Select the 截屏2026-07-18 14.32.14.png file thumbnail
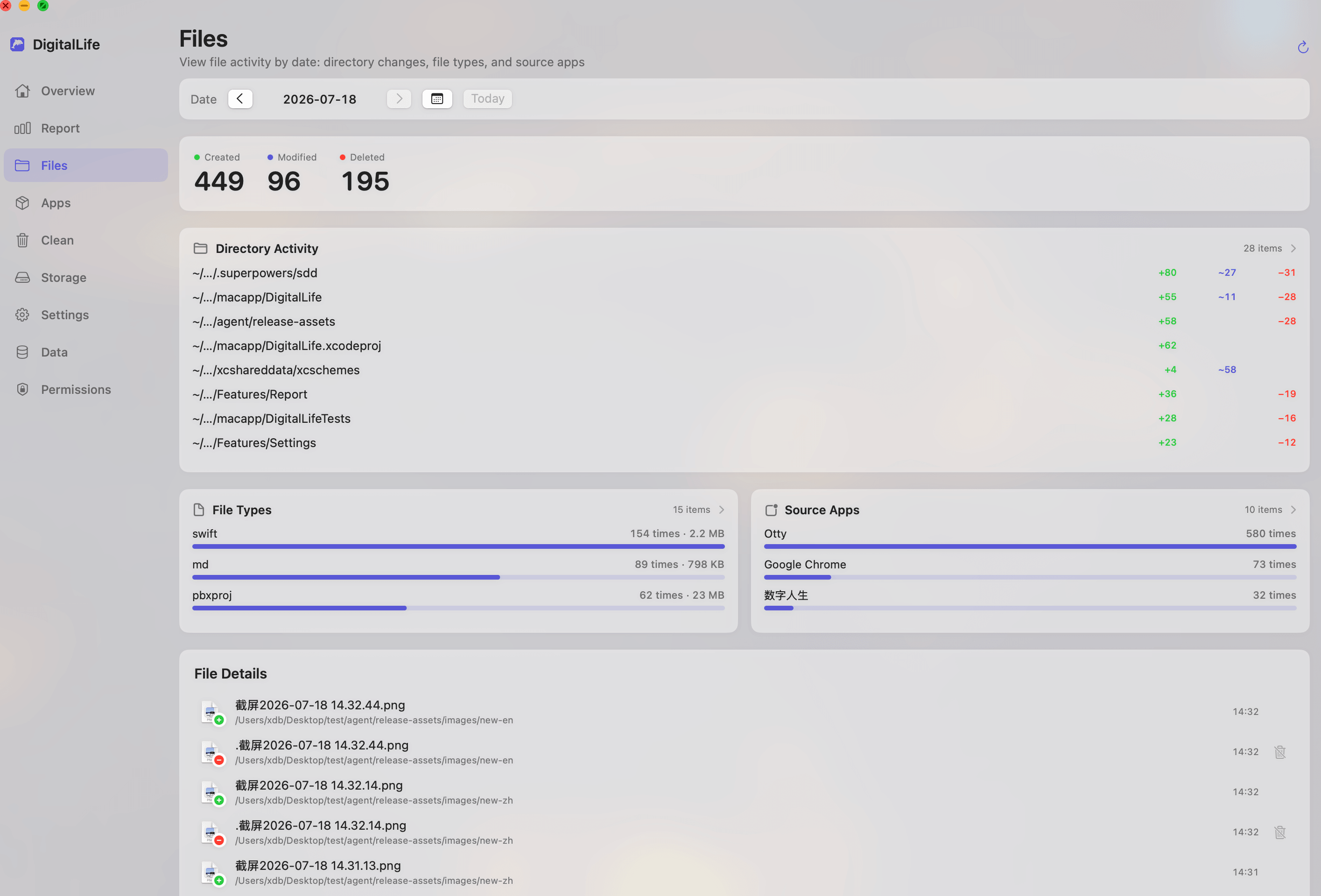The height and width of the screenshot is (896, 1321). pyautogui.click(x=212, y=792)
